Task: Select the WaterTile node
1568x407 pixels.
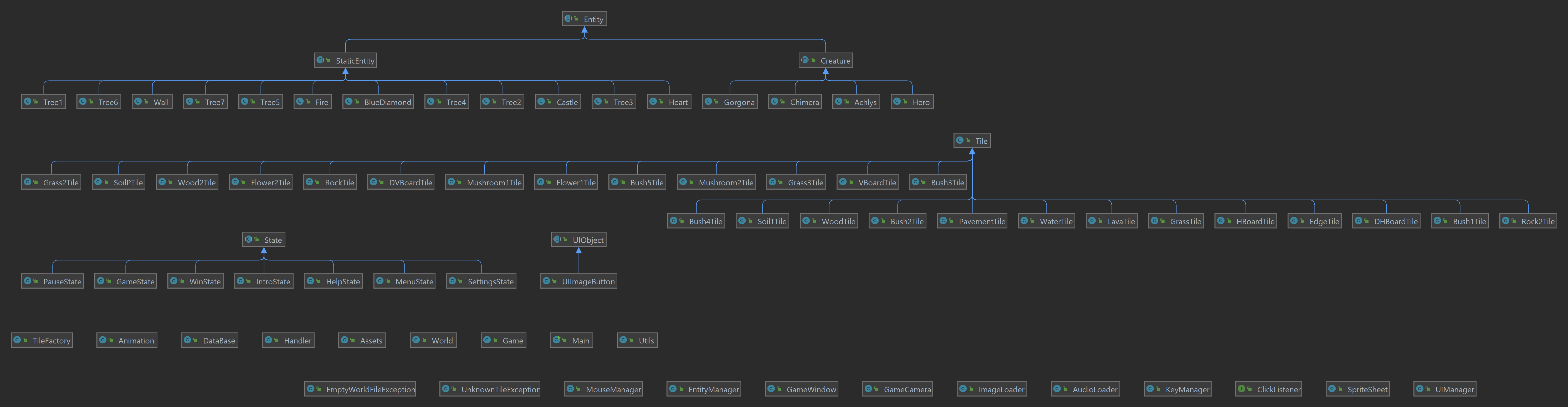Action: tap(1046, 221)
